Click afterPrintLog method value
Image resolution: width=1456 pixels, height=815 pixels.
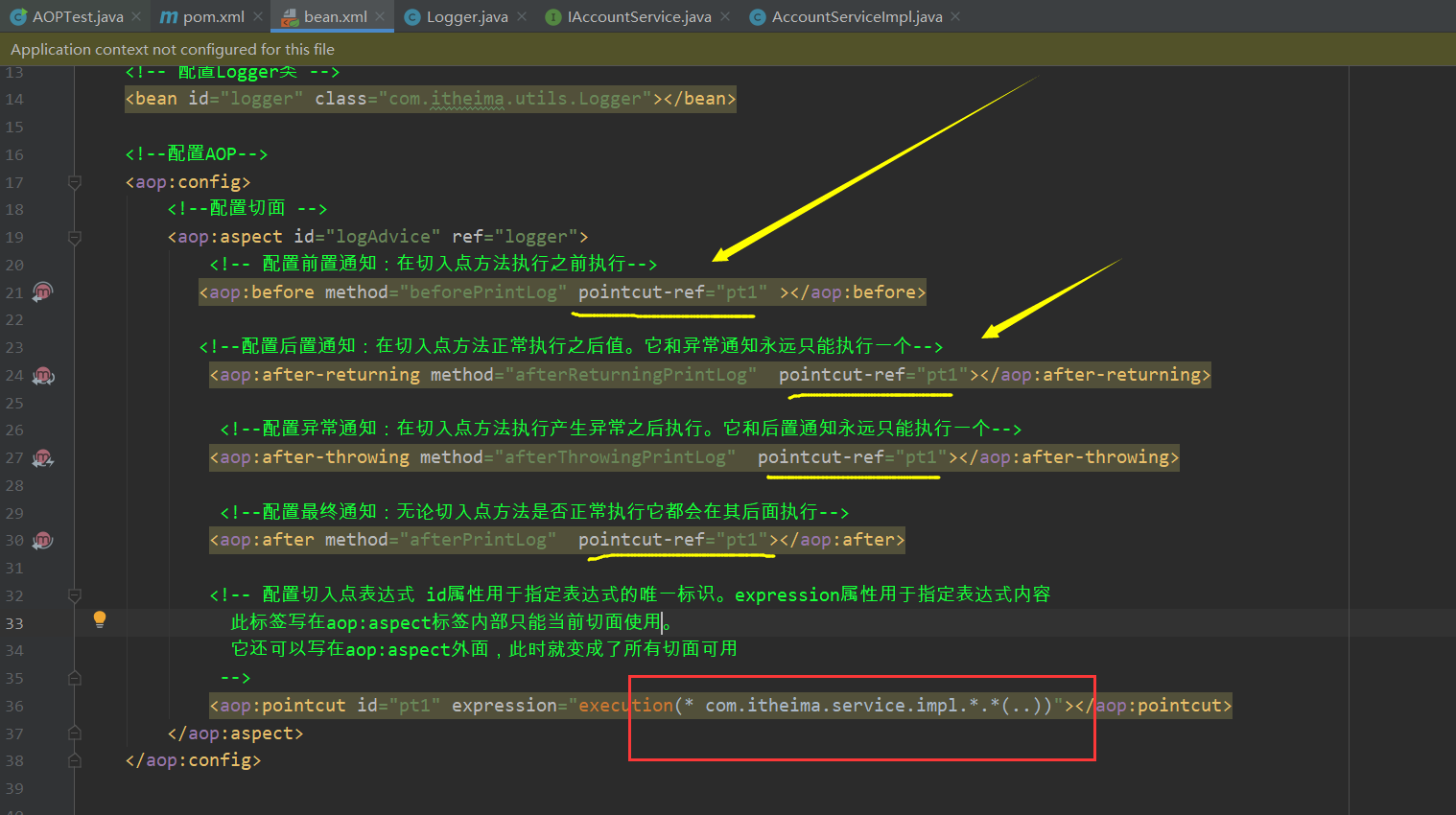[x=478, y=540]
